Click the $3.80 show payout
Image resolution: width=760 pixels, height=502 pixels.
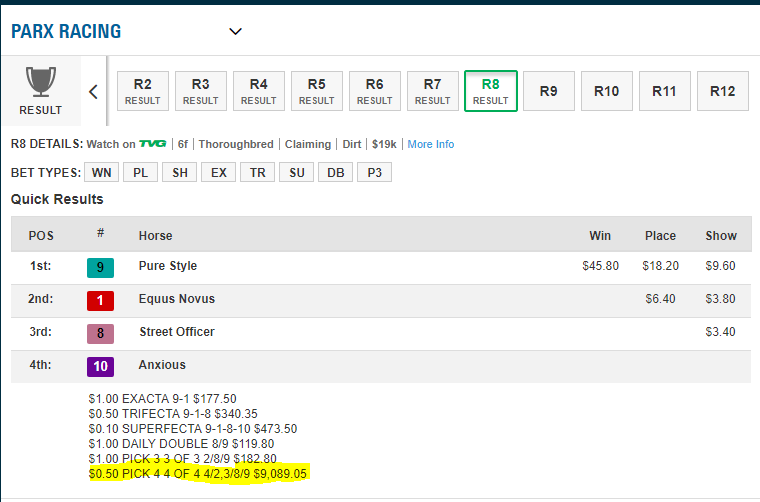click(720, 299)
